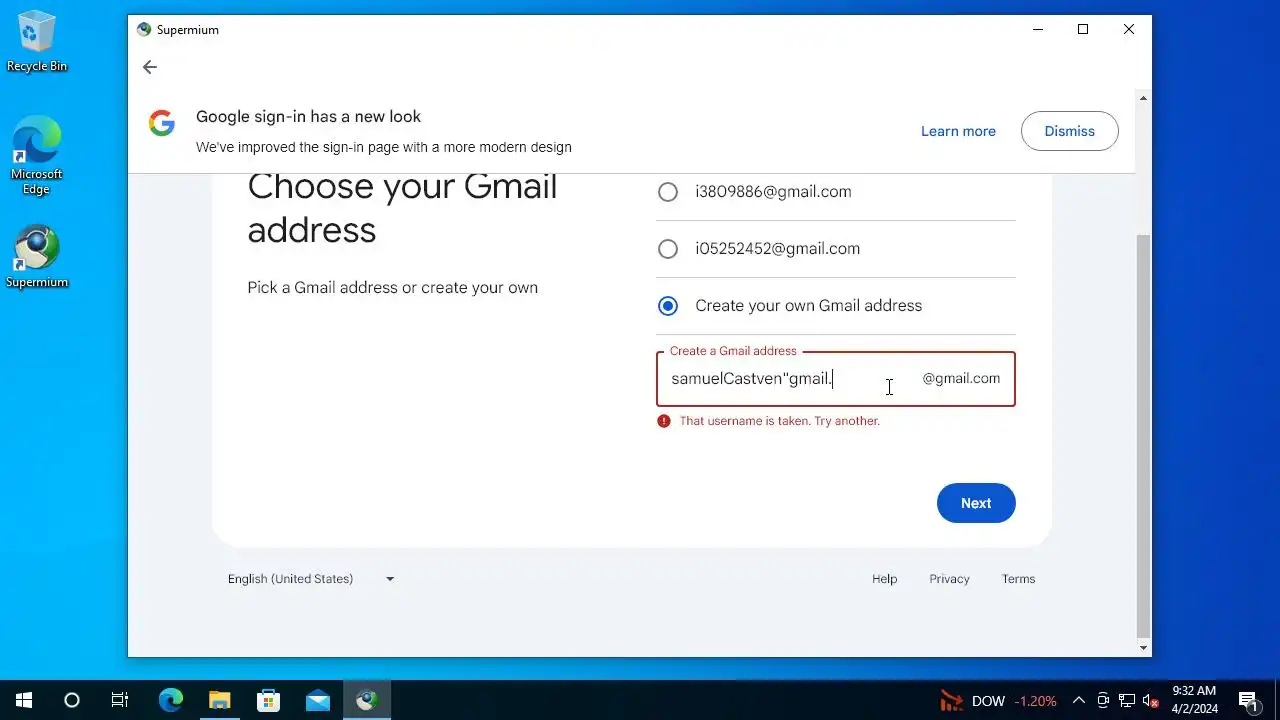Minimize the Supermium window

coord(1037,30)
